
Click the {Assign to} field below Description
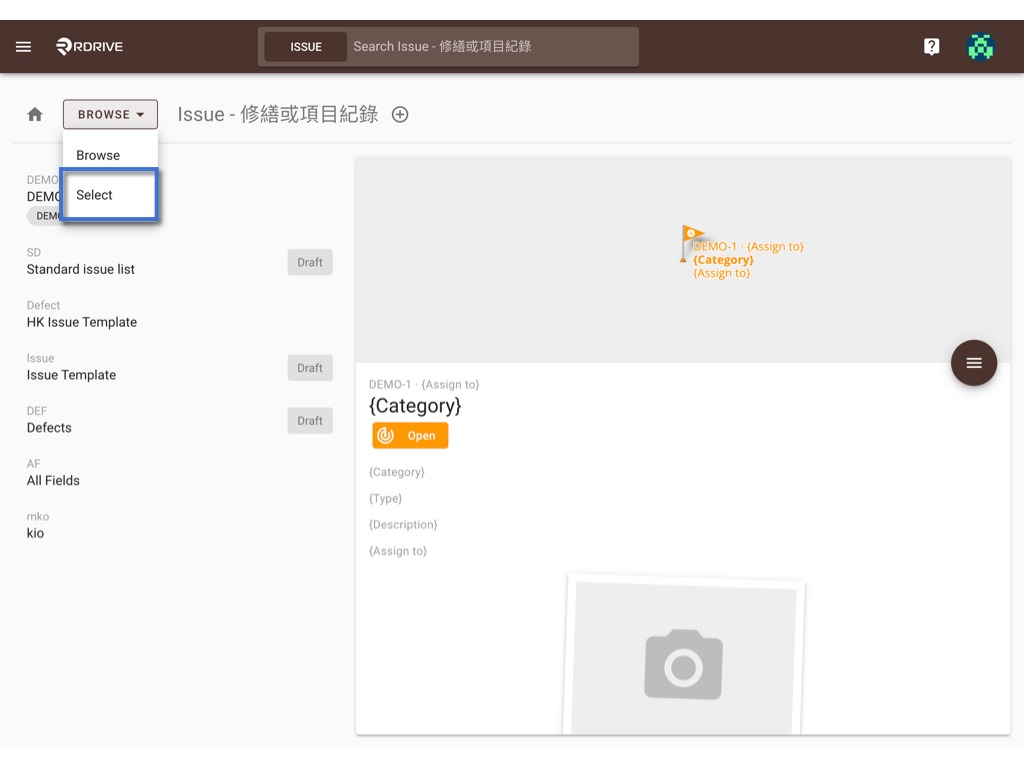tap(398, 551)
